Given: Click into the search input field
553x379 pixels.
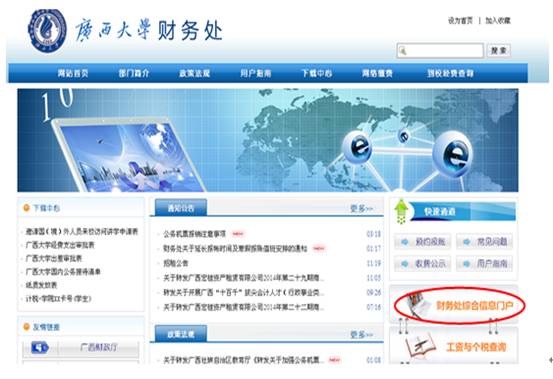Looking at the screenshot, I should [x=440, y=51].
